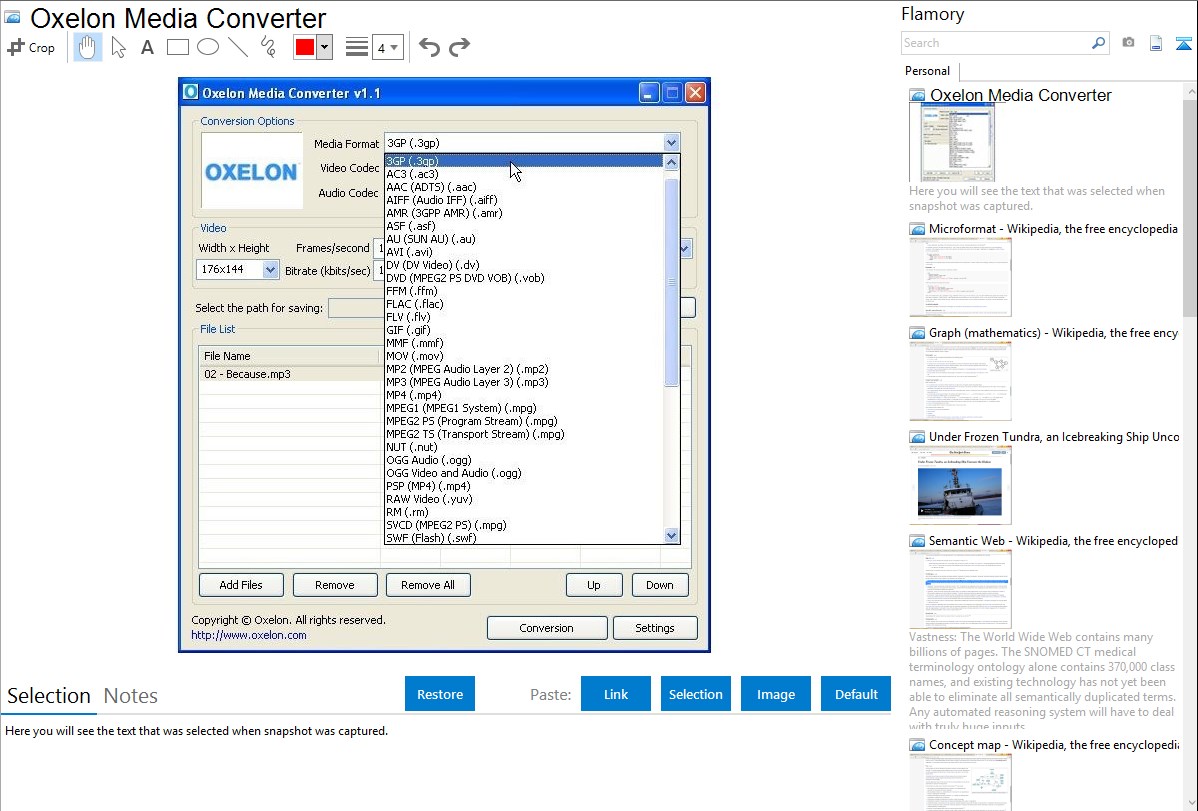Choose AC3 (.ac3) from format list
The height and width of the screenshot is (811, 1198).
[524, 174]
